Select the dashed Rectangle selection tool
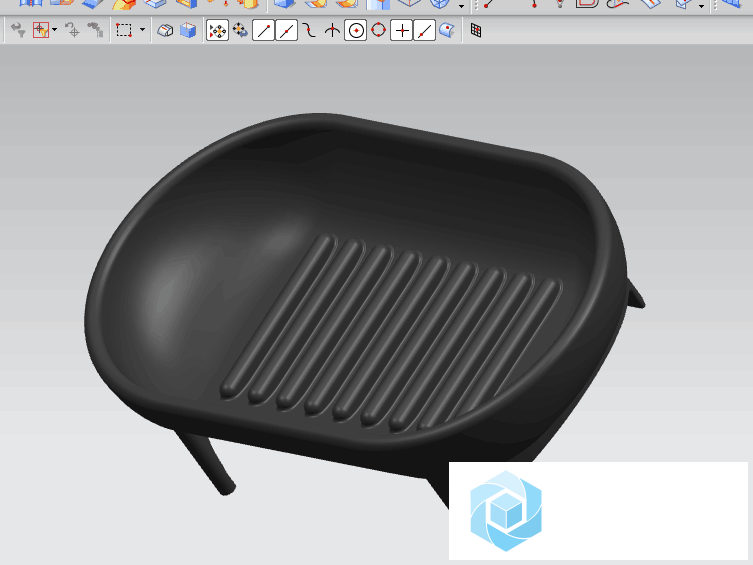Viewport: 753px width, 565px height. pyautogui.click(x=124, y=30)
